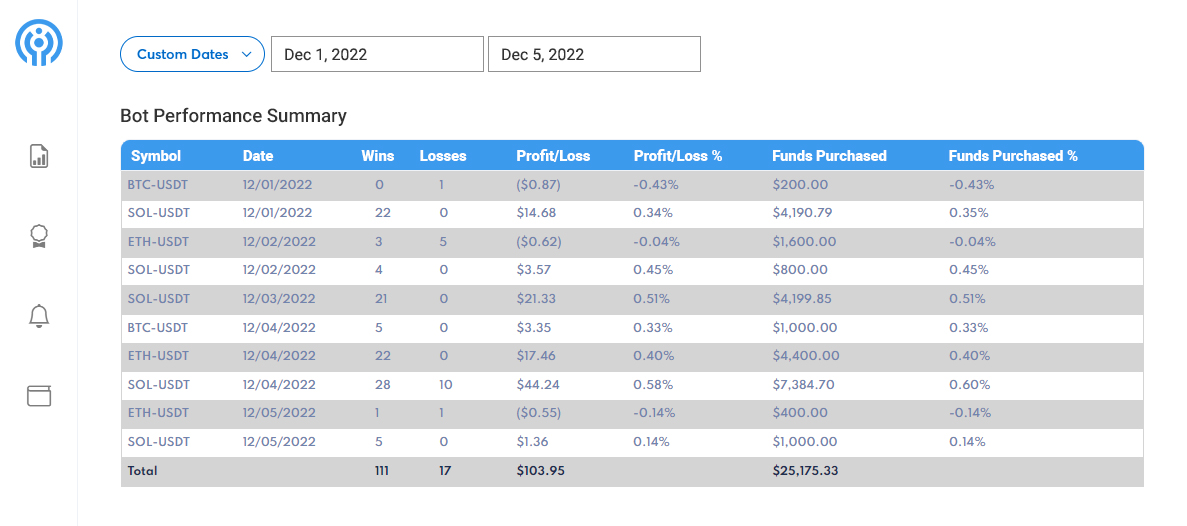Screen dimensions: 1187x526
Task: Open the wallet window sidebar icon
Action: click(39, 395)
